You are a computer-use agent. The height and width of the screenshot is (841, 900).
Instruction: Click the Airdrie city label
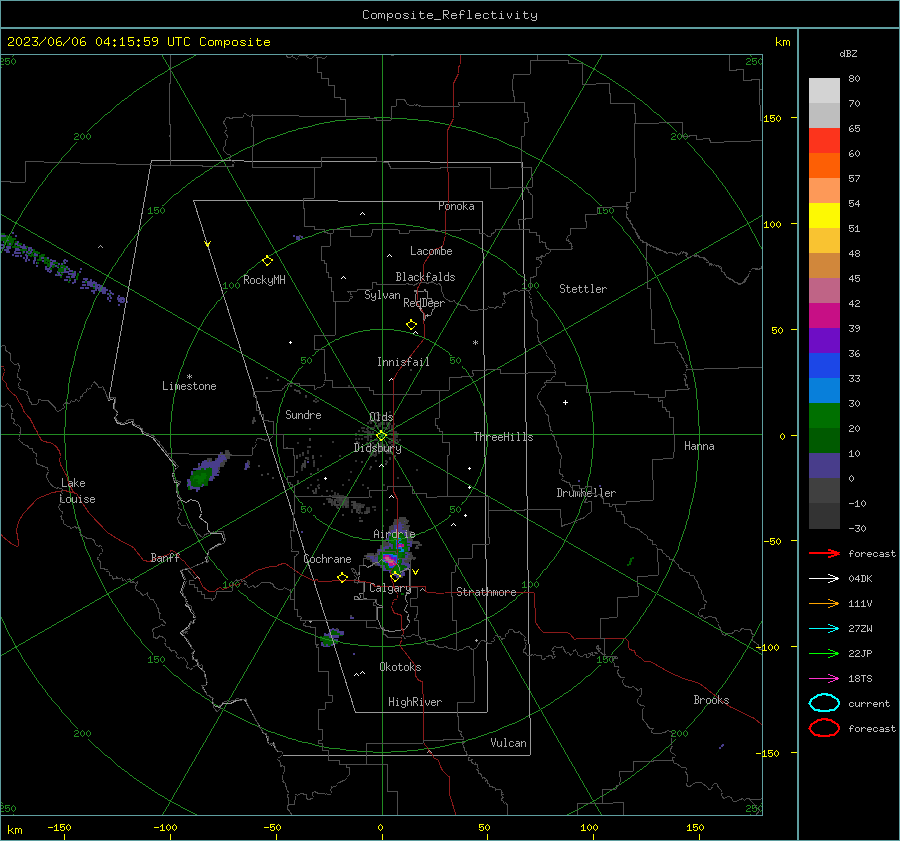pyautogui.click(x=394, y=534)
